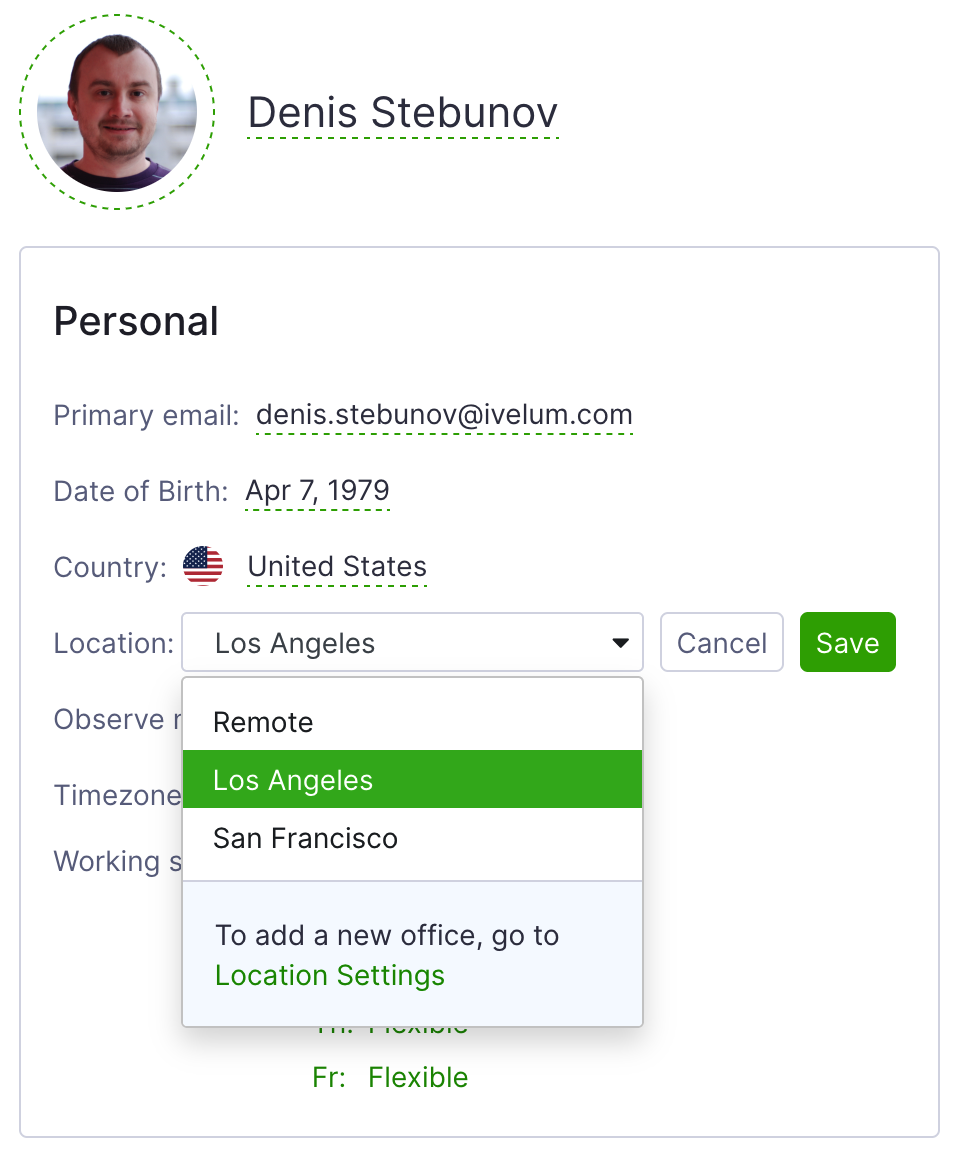Click the Primary email label
This screenshot has width=971, height=1165.
click(146, 415)
